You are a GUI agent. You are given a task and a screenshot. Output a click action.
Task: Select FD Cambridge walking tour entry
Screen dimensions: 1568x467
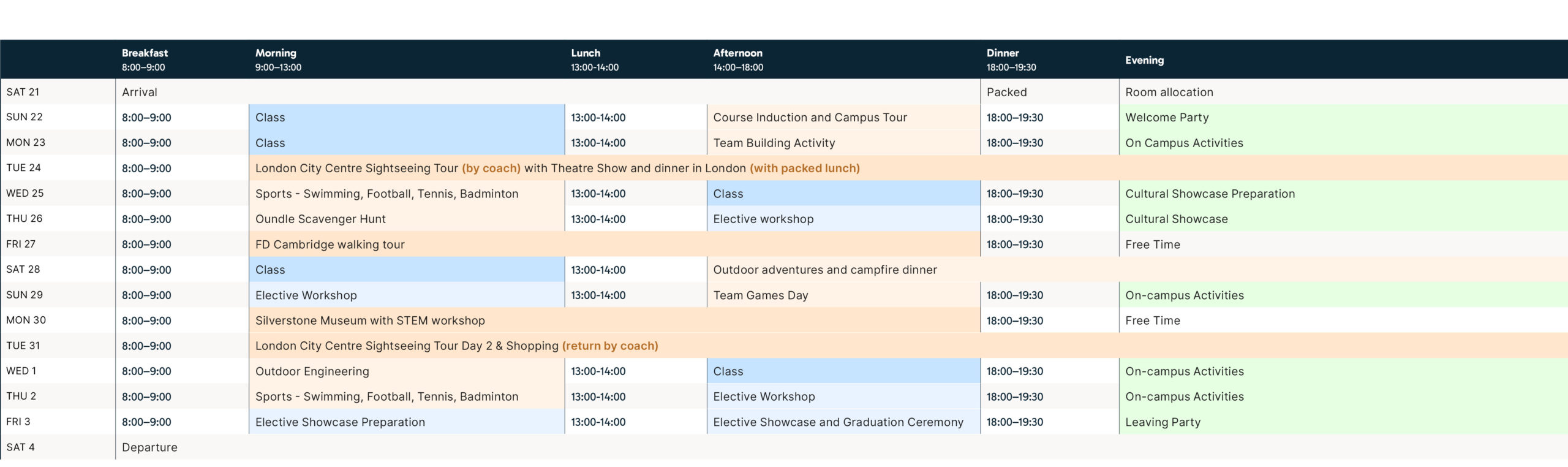(x=330, y=245)
